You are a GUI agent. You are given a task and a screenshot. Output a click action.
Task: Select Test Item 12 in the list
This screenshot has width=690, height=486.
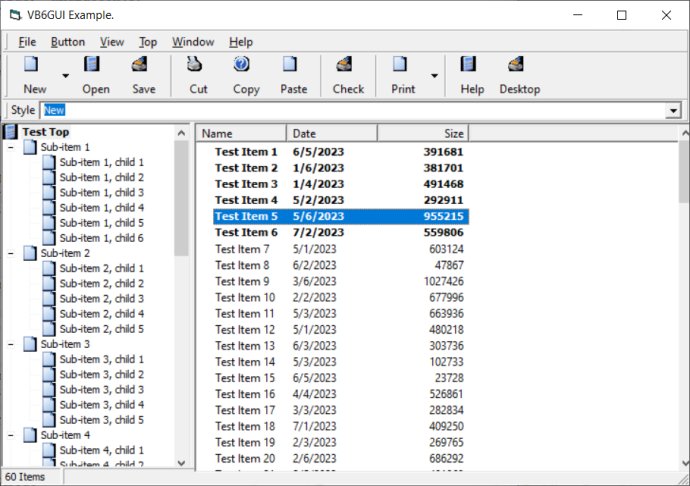245,330
